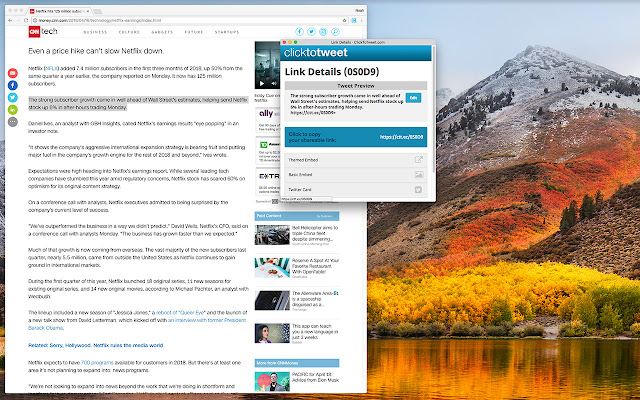Click the Paid Content section header
The image size is (640, 400).
coord(297,216)
